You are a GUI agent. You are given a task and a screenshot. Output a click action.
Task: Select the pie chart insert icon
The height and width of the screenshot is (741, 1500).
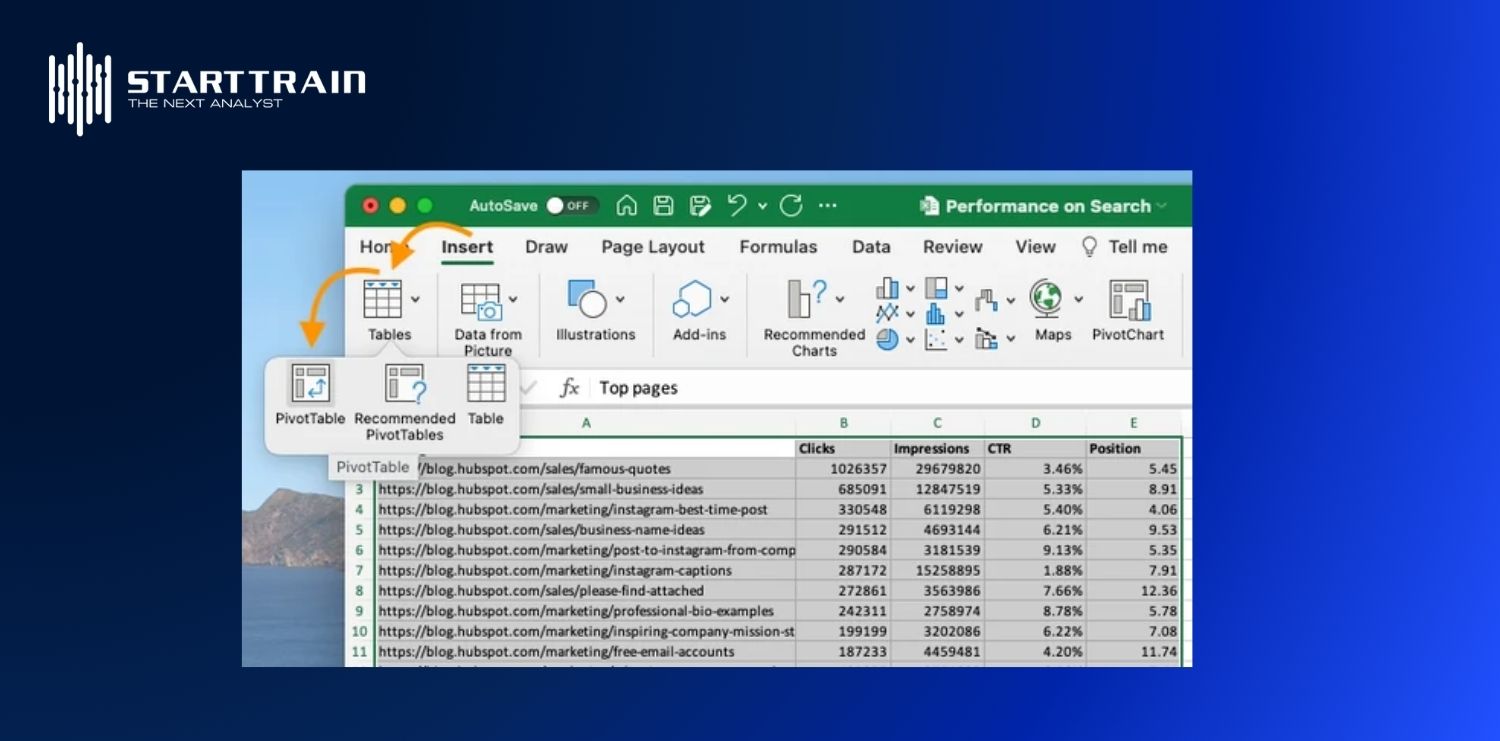[888, 339]
